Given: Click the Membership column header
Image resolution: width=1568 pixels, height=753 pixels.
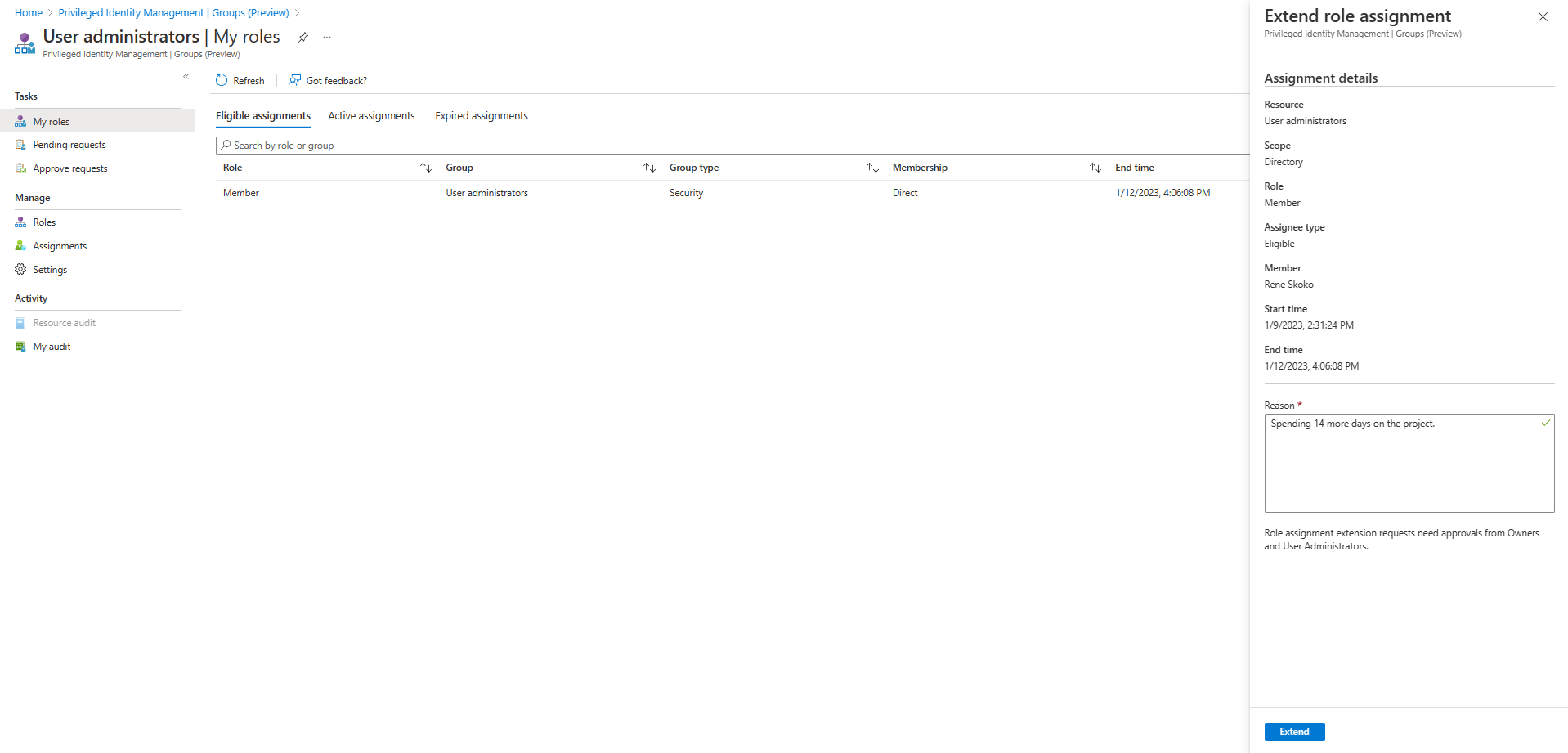Looking at the screenshot, I should click(x=920, y=168).
